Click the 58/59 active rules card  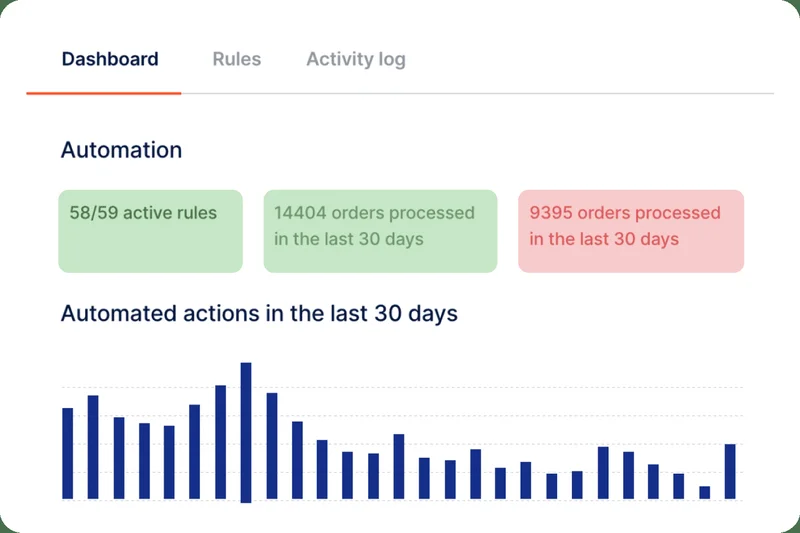pos(150,230)
